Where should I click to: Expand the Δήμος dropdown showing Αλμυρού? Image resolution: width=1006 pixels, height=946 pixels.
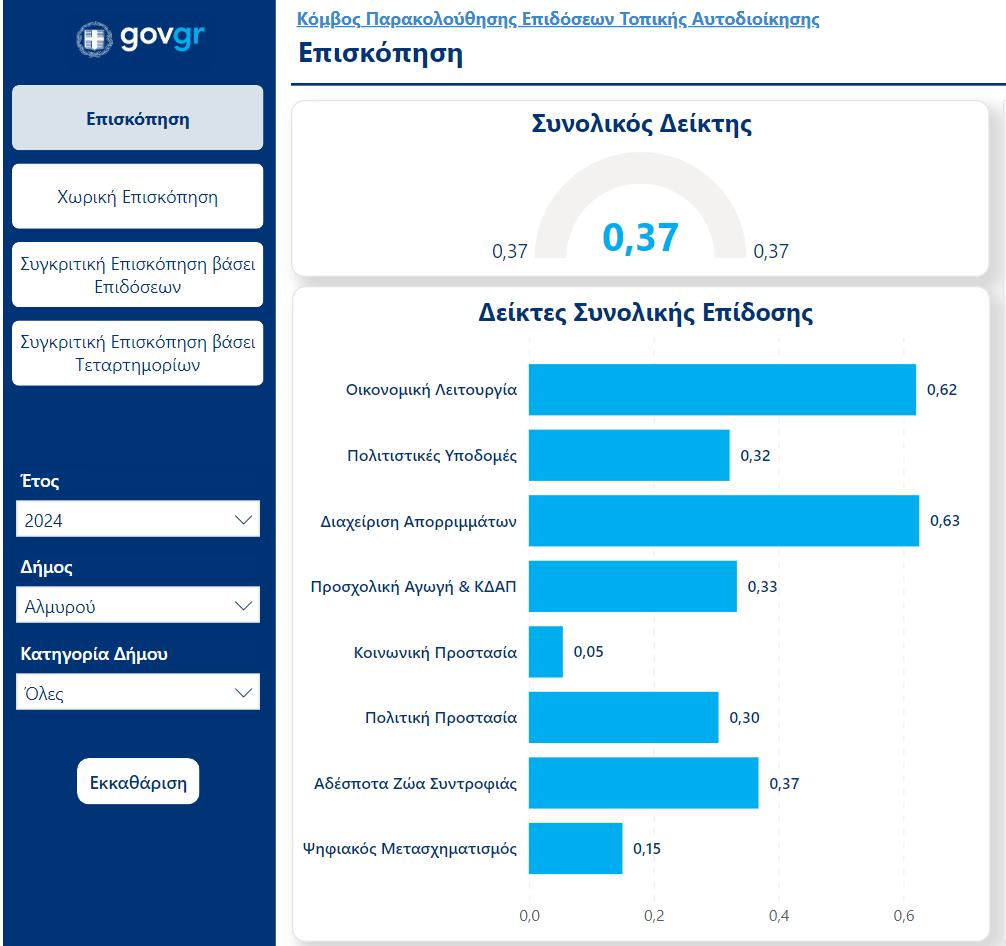[x=137, y=606]
